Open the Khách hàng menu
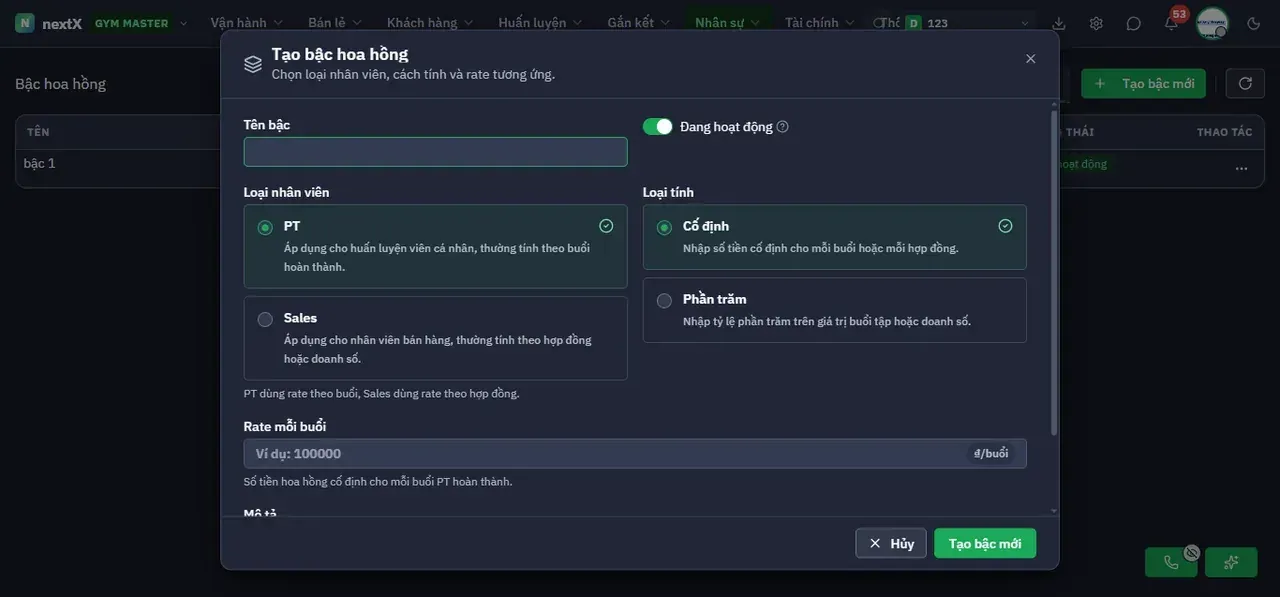This screenshot has width=1280, height=597. pos(430,23)
